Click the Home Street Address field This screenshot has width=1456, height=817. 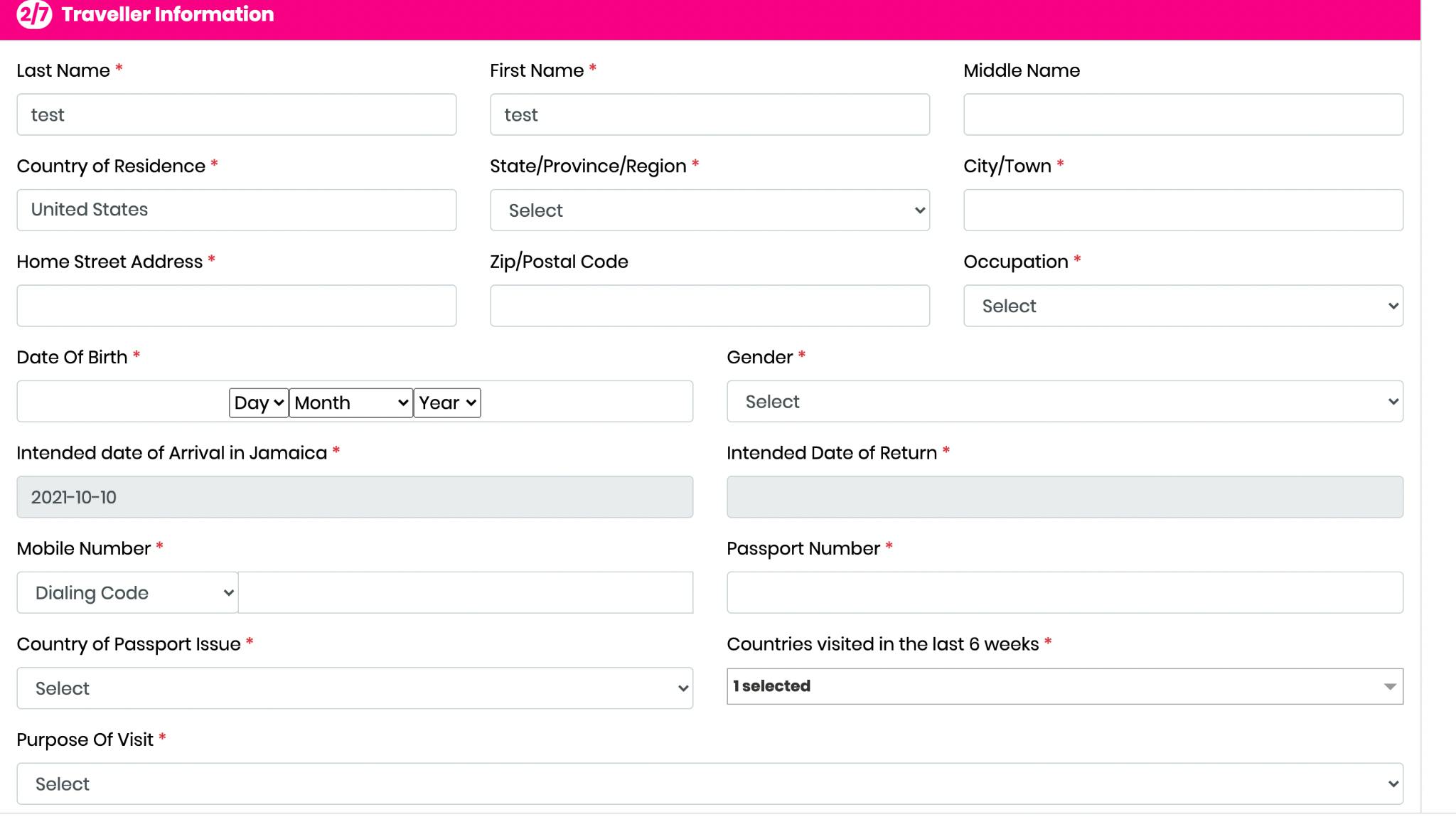pos(236,306)
